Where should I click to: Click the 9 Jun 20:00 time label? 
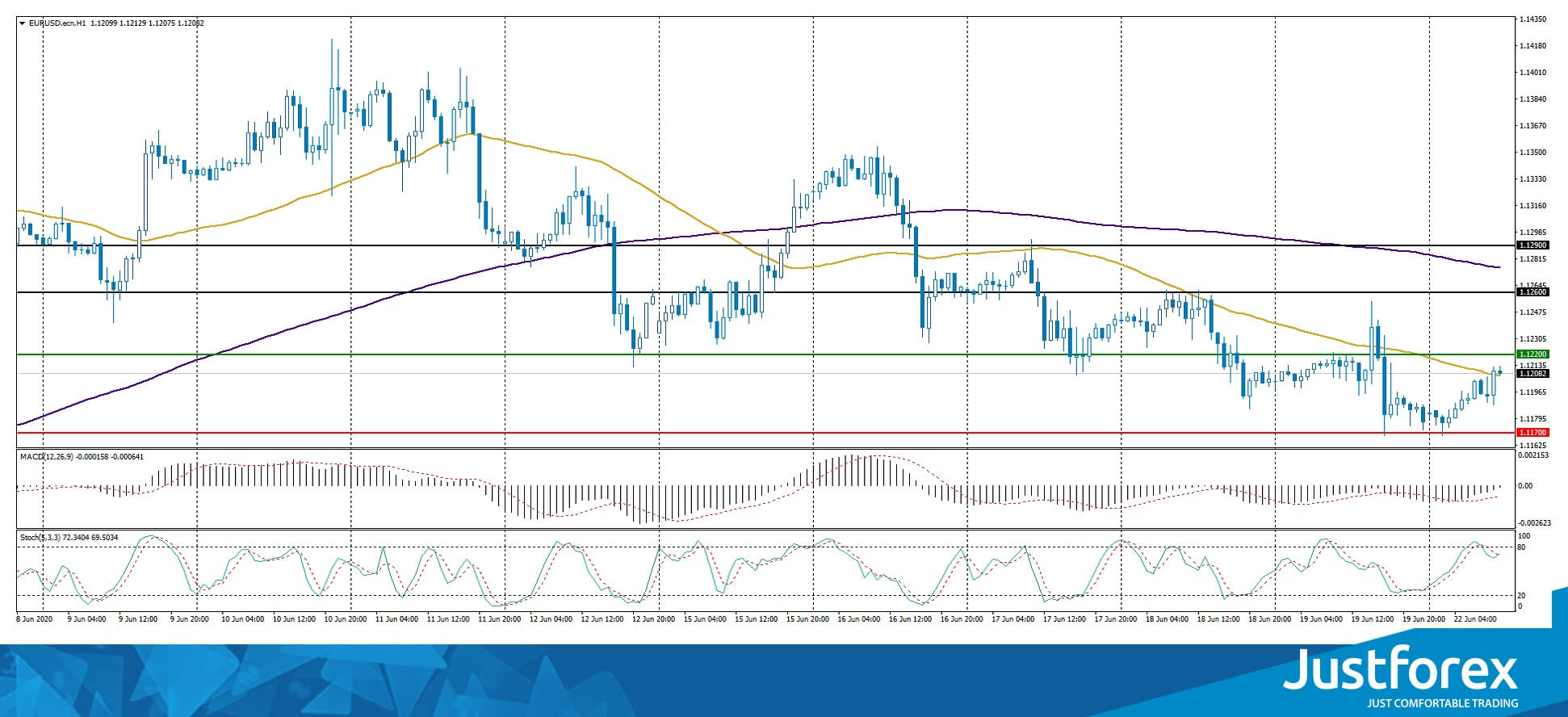click(190, 619)
